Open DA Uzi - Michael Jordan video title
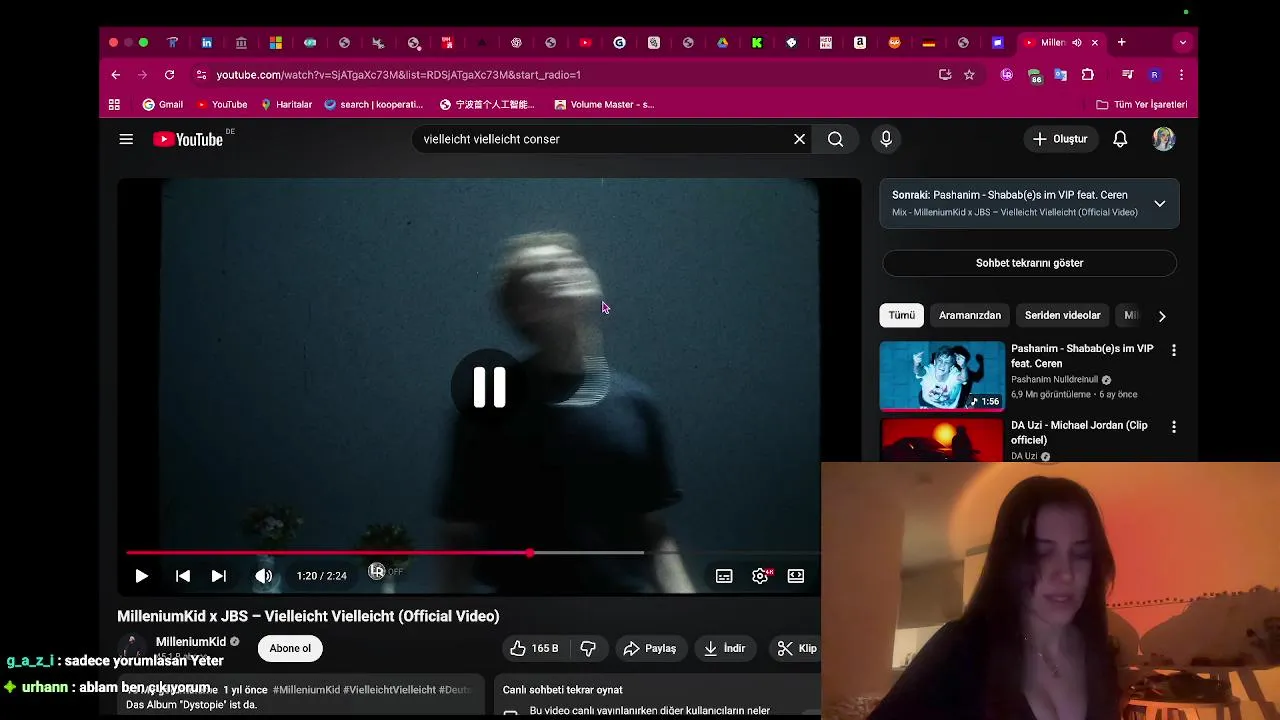 coord(1079,432)
